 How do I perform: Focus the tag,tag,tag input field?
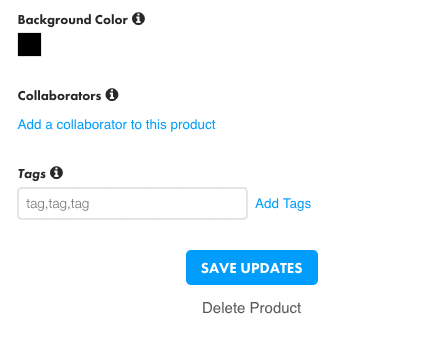click(132, 203)
